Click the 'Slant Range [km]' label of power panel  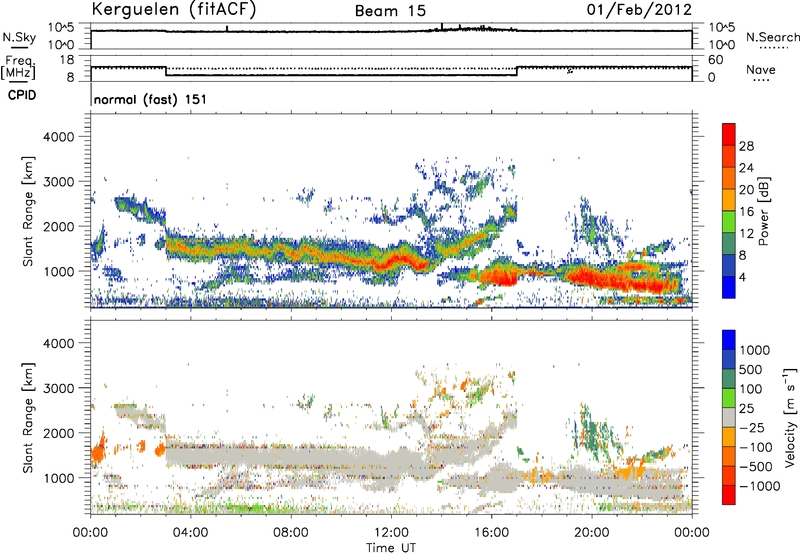coord(28,211)
